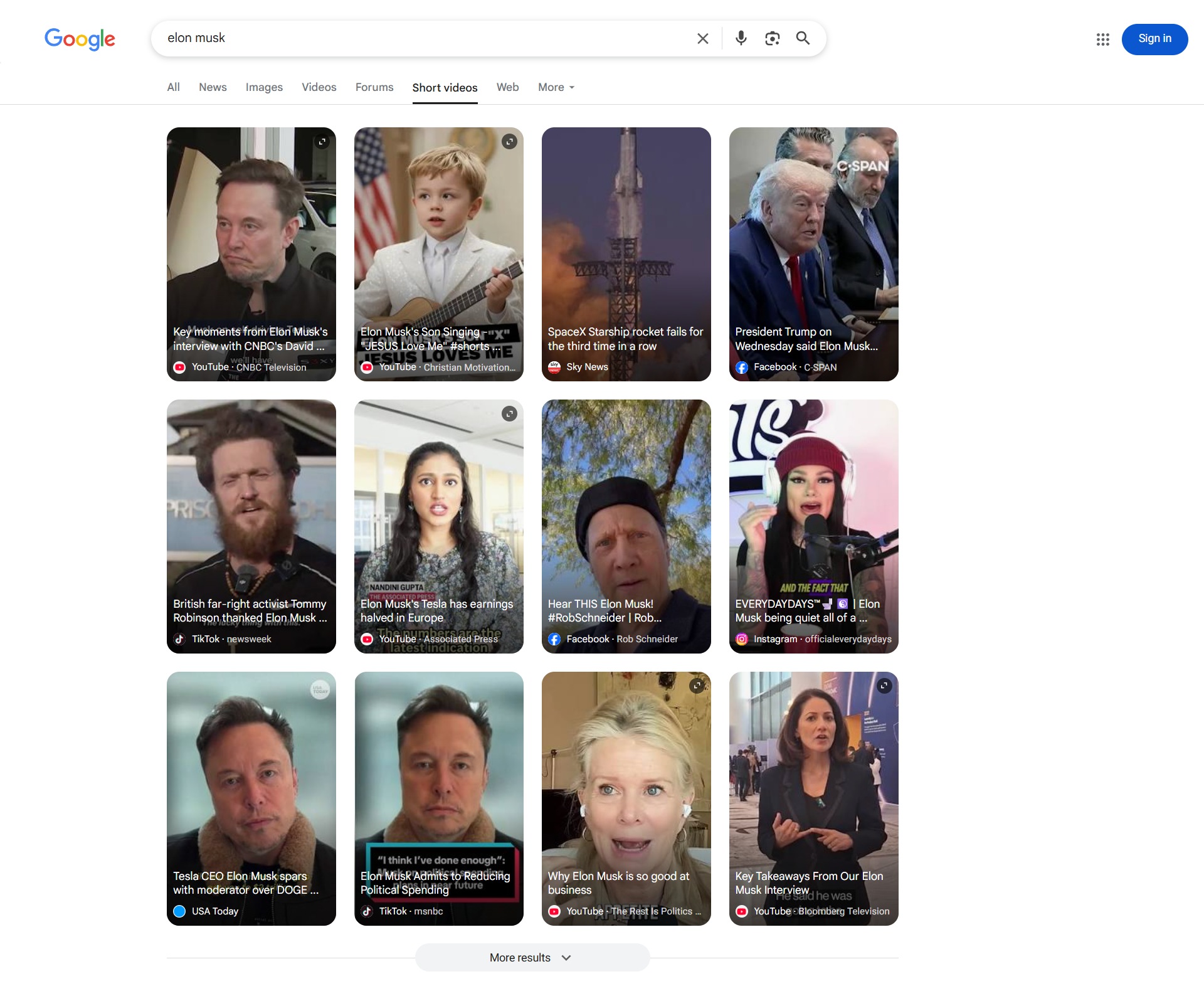Expand More results at the page bottom
The height and width of the screenshot is (1001, 1204).
532,958
